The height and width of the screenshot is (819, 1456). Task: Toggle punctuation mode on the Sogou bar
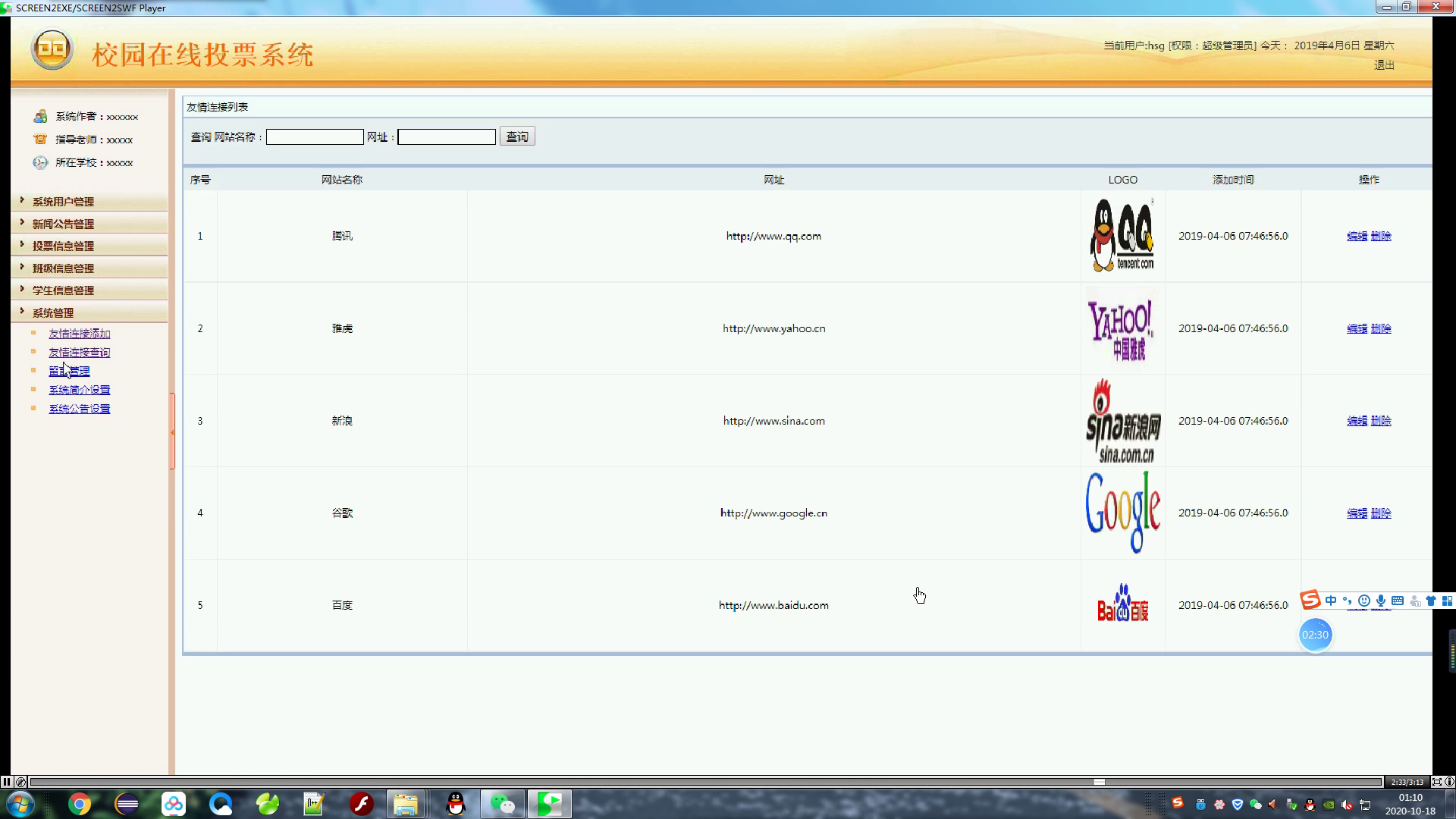pos(1348,601)
